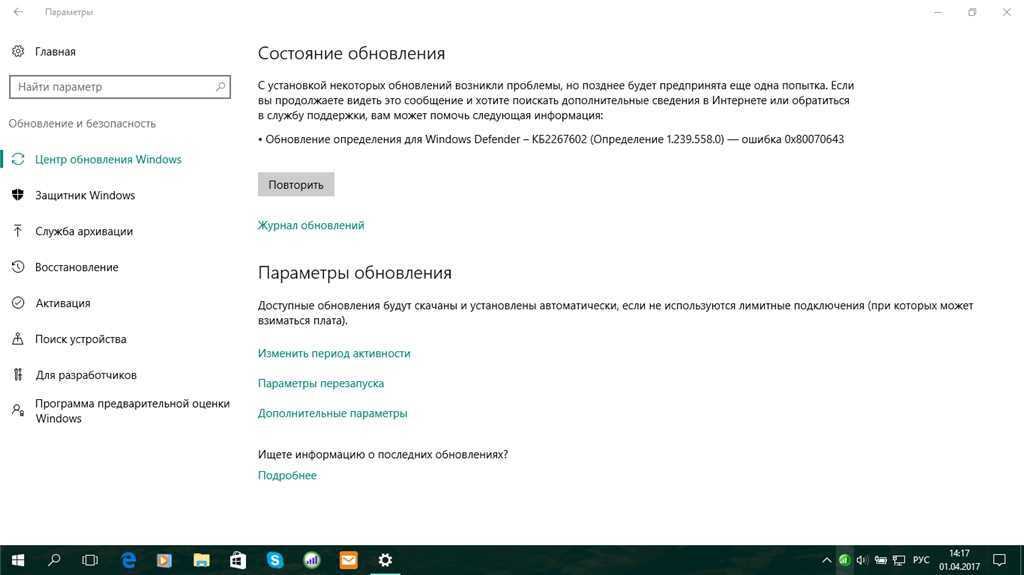Open File Explorer from the taskbar
The image size is (1024, 575).
pos(201,560)
